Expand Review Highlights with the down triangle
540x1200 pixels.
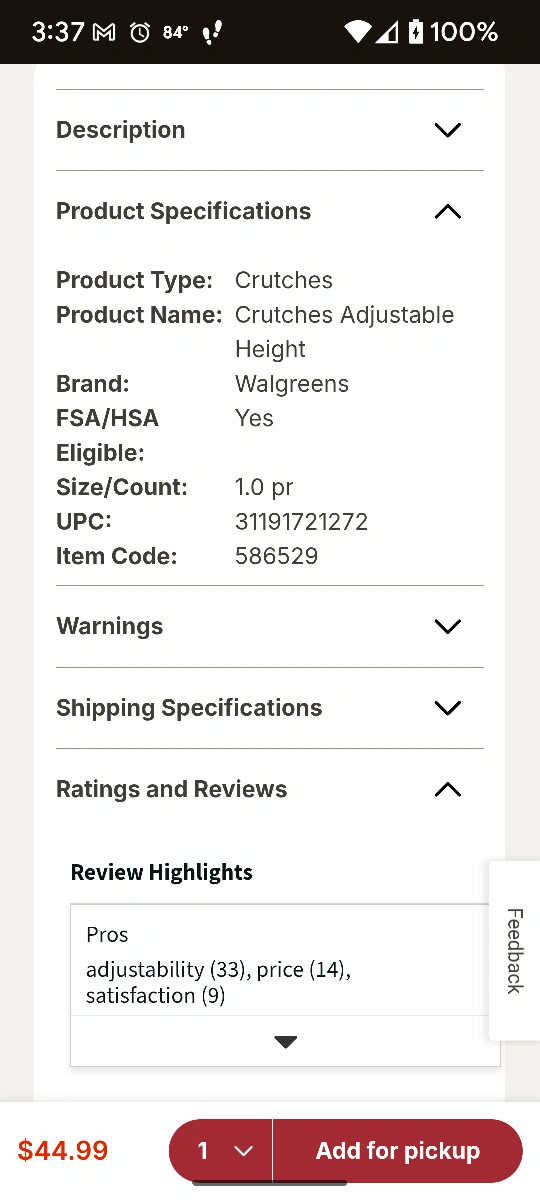(285, 1042)
